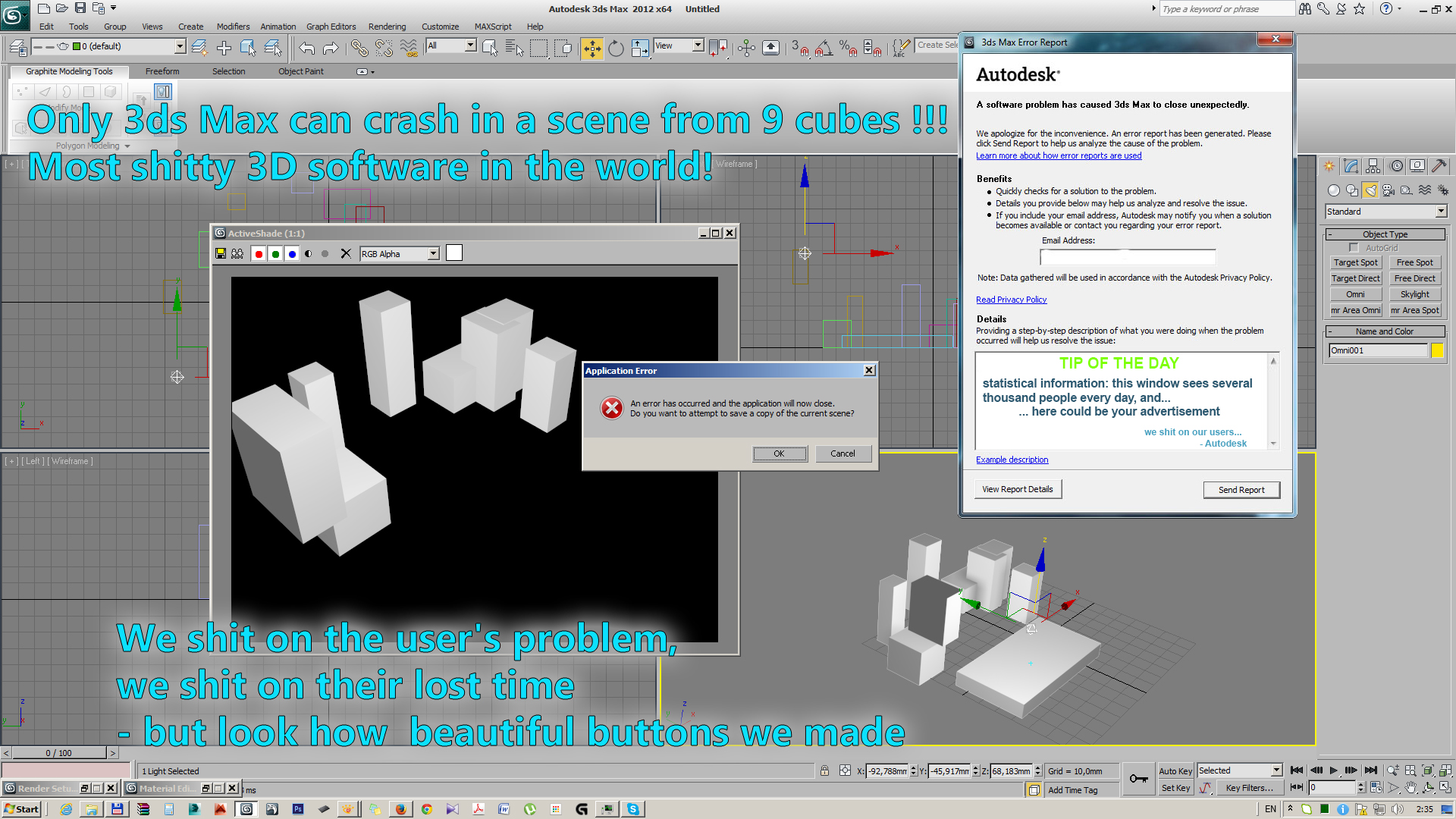Select the Shapes category icon
The height and width of the screenshot is (819, 1456).
(1352, 190)
